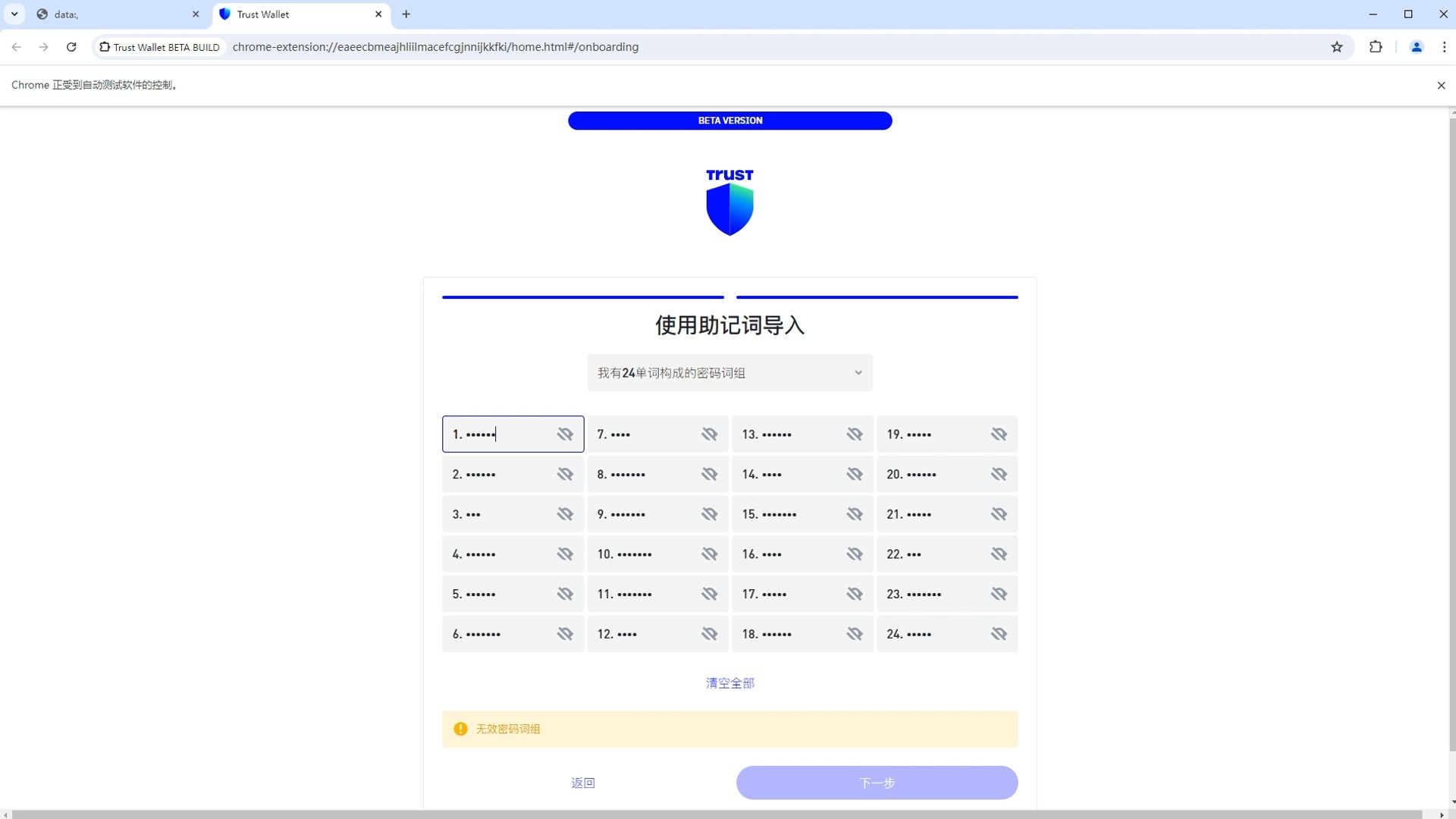Reveal word 13 with its eye icon
This screenshot has width=1456, height=819.
tap(855, 435)
